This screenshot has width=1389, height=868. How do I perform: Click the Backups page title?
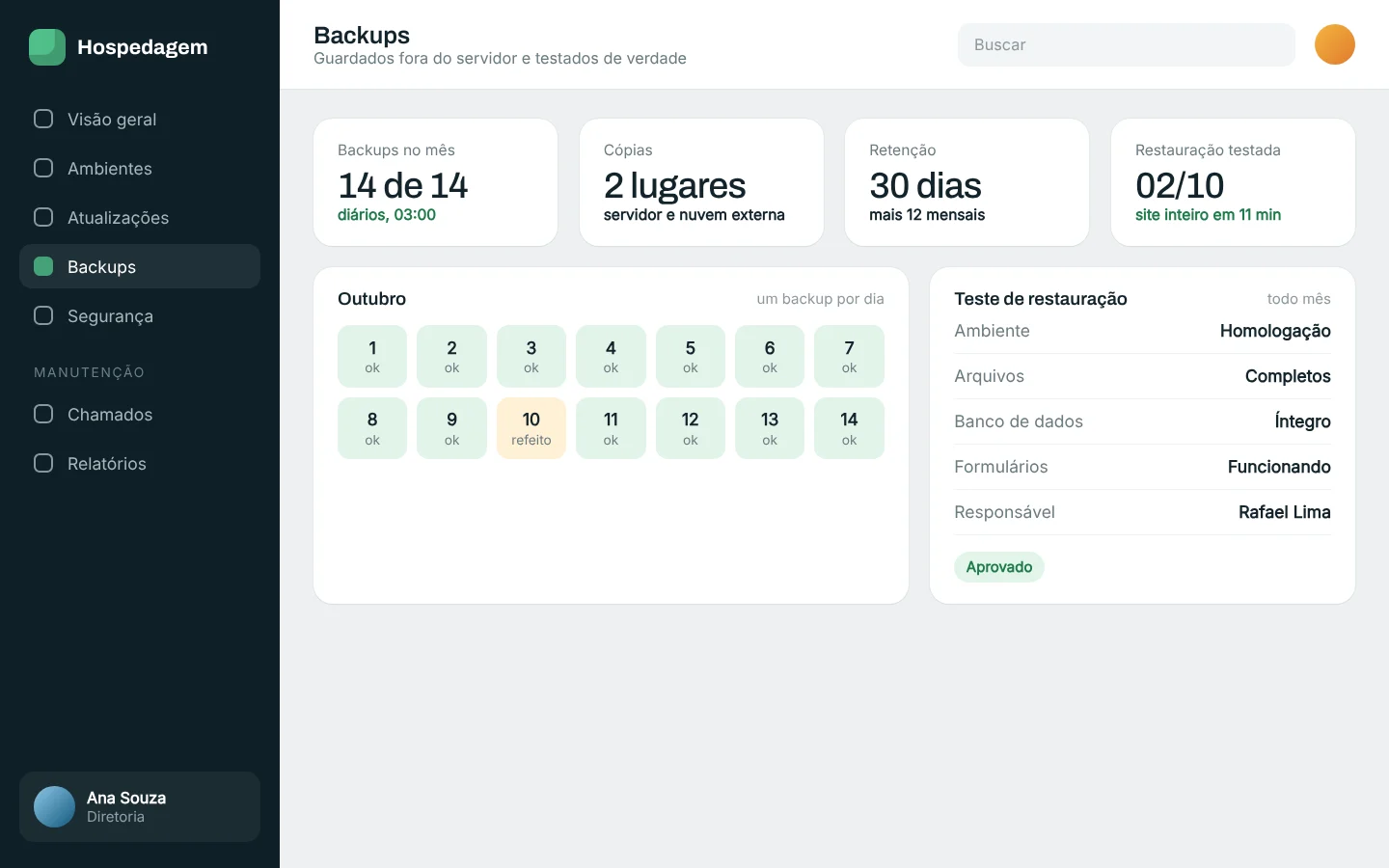(362, 35)
